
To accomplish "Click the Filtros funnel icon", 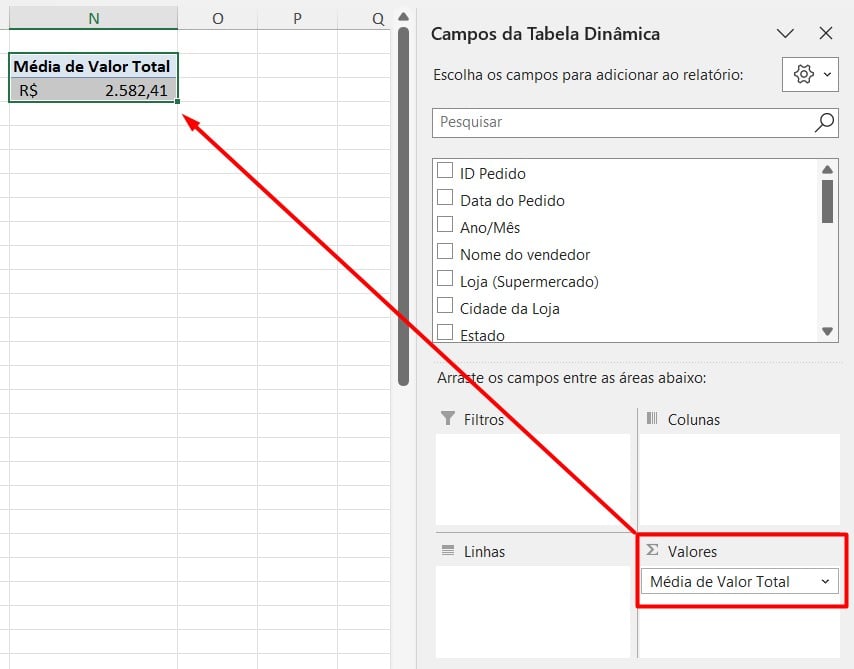I will (447, 419).
